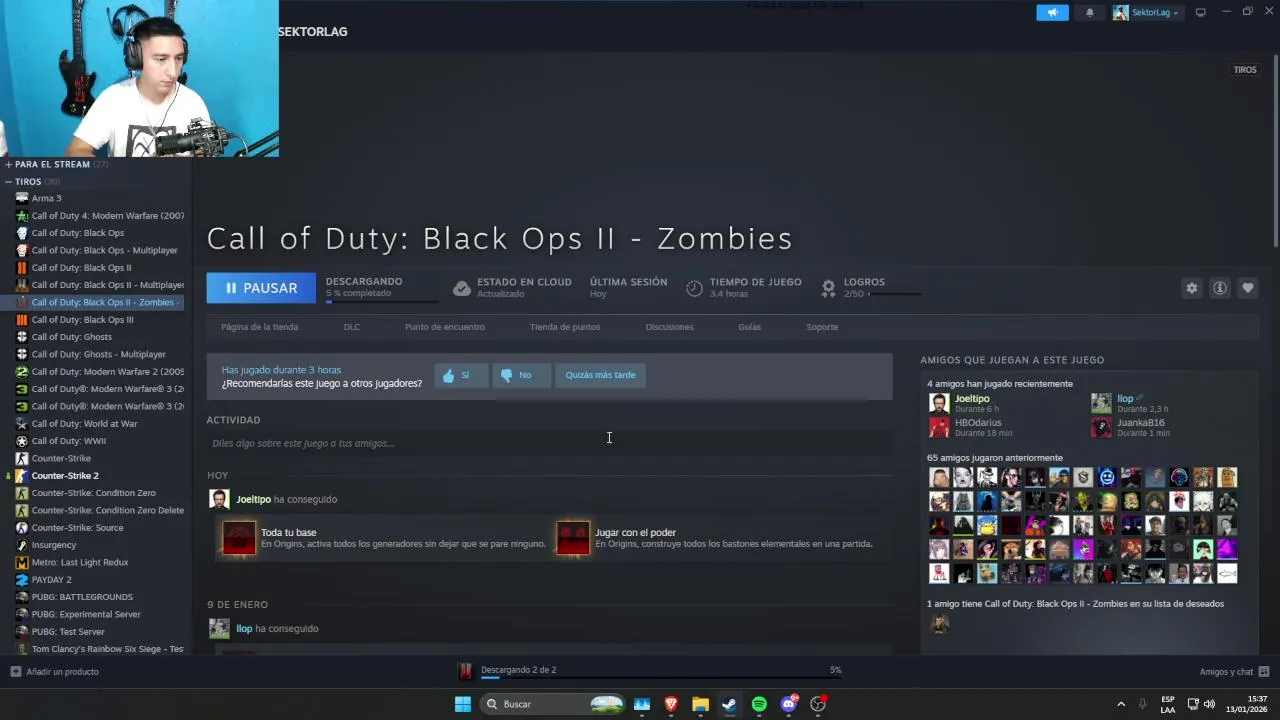Expand the PARA EL STREAM category

[x=8, y=164]
